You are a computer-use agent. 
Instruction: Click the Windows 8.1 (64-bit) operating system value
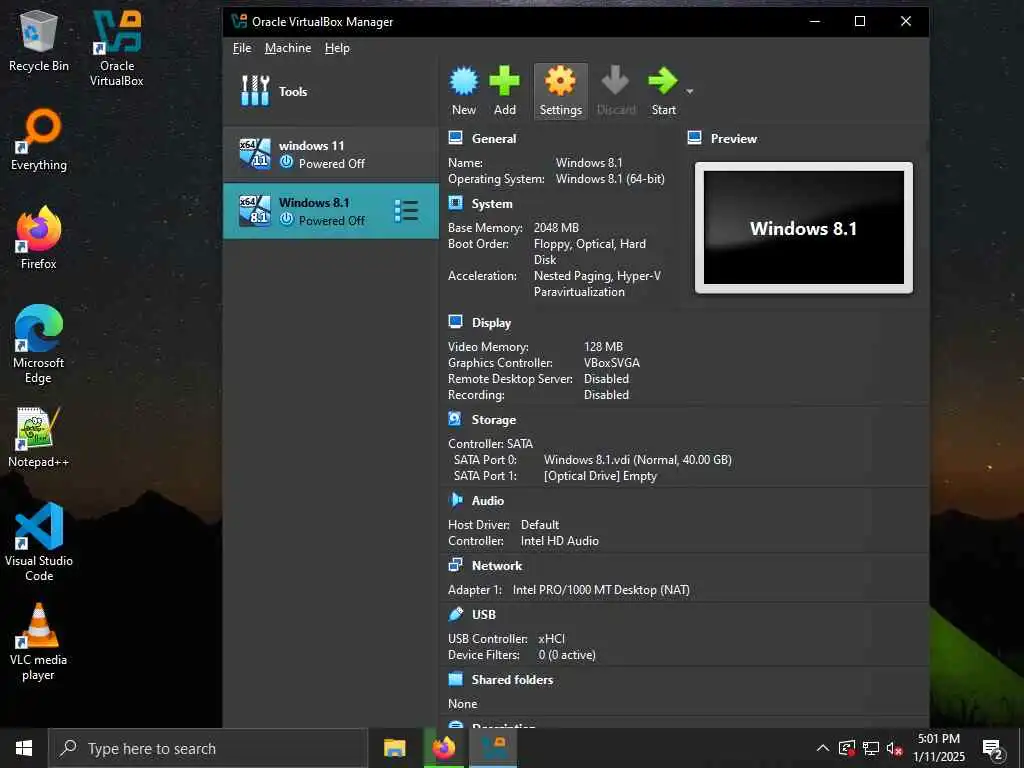(610, 179)
